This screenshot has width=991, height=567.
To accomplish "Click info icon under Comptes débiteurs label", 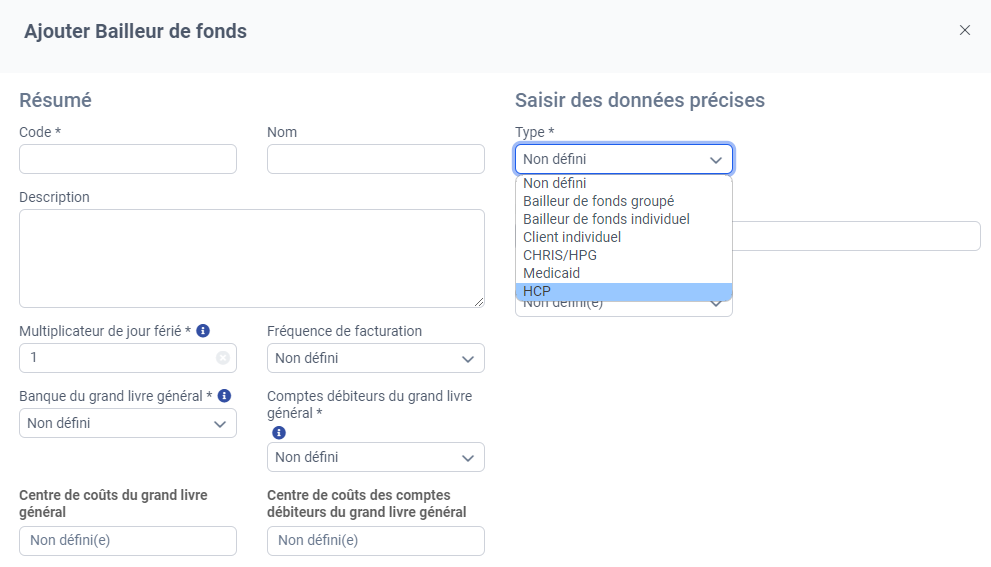I will [x=279, y=432].
